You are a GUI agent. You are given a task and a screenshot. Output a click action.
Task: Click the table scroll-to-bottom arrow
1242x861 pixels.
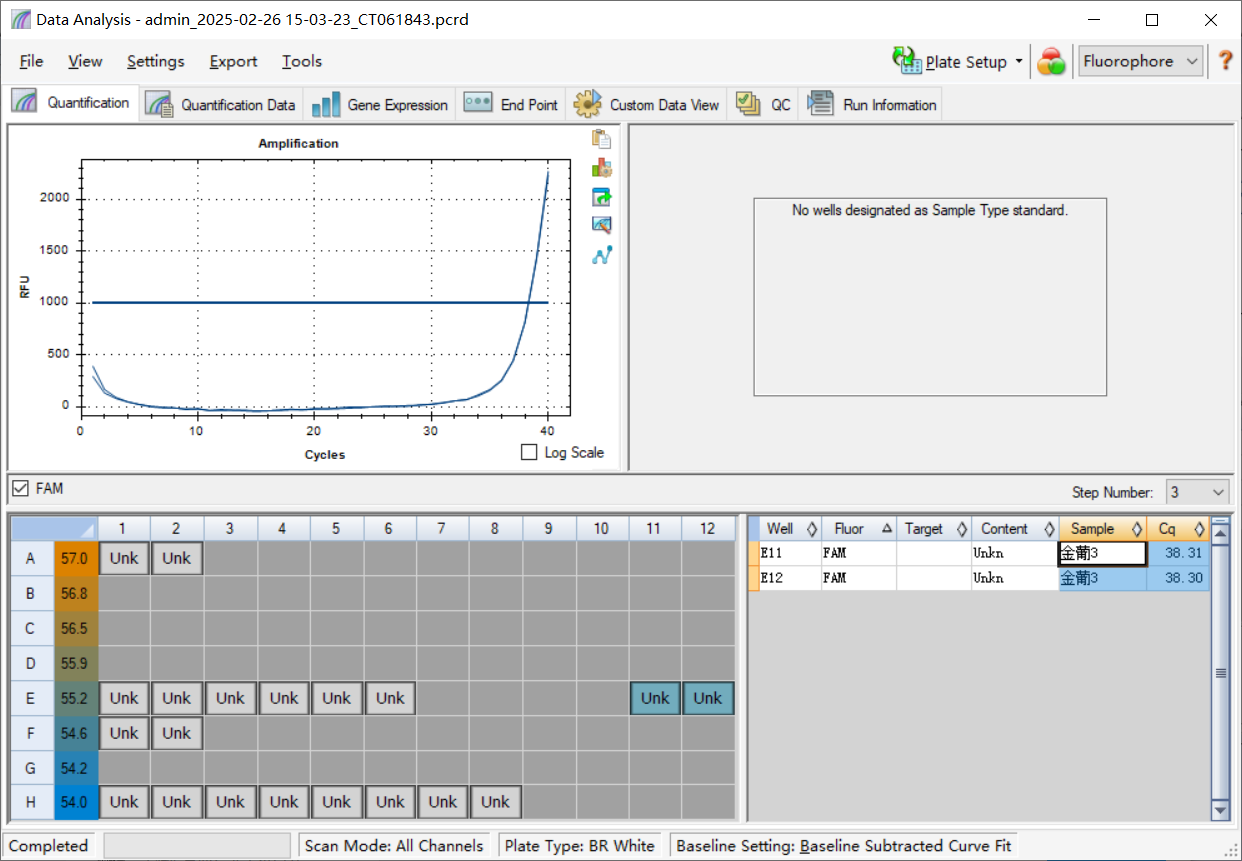pyautogui.click(x=1220, y=810)
